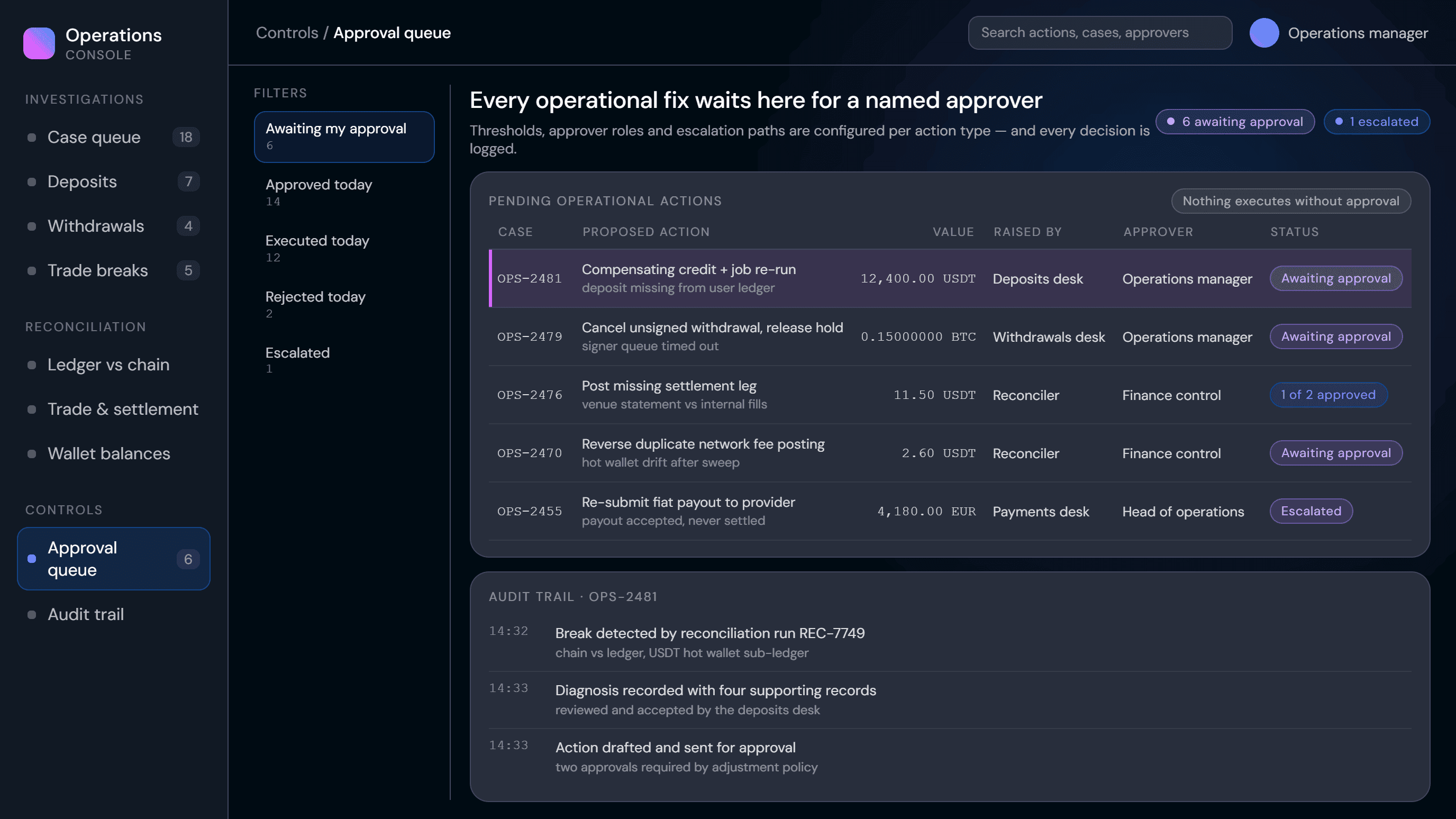Click the PROPOSED ACTION column header

point(646,232)
